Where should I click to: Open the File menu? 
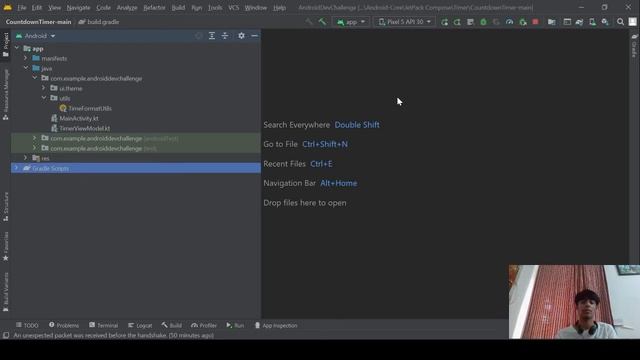pos(22,8)
